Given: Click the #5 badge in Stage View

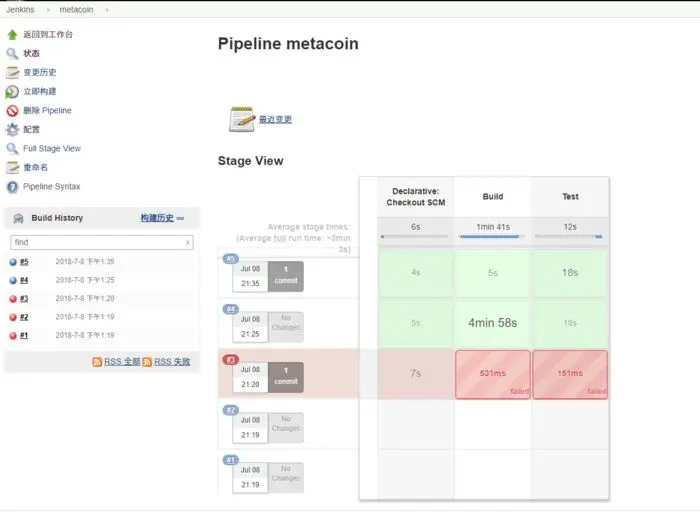Looking at the screenshot, I should coord(230,259).
